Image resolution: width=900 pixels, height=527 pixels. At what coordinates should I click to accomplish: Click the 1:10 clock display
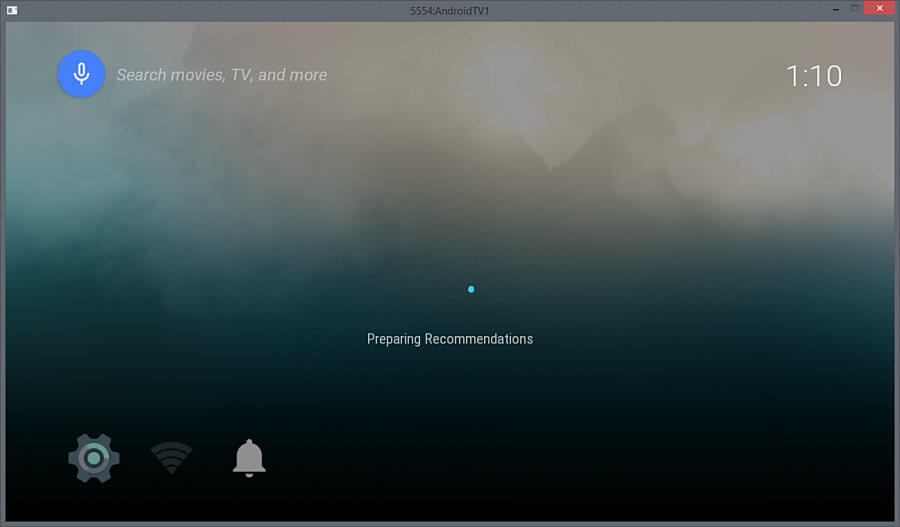point(813,76)
